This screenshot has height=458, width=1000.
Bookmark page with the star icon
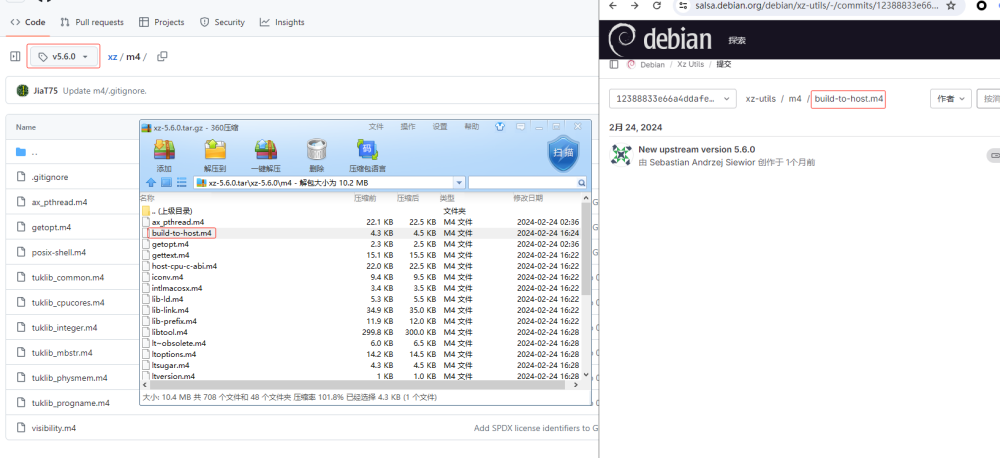(951, 6)
